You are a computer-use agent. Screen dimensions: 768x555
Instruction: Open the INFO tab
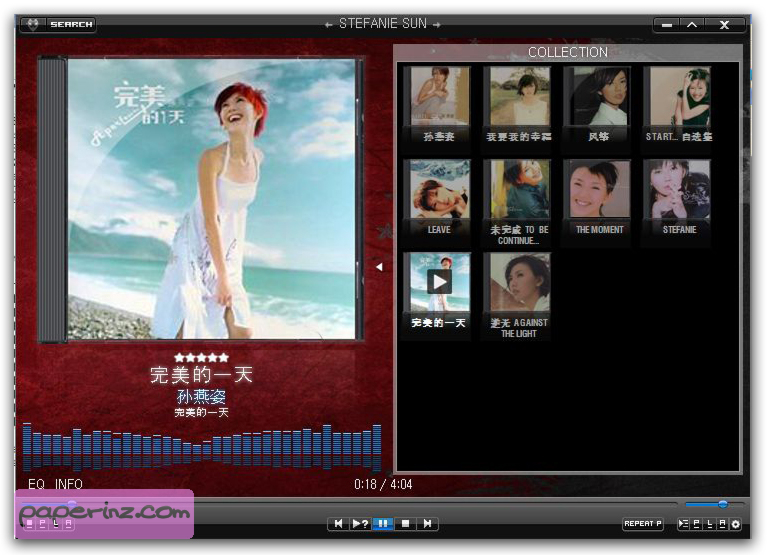(x=69, y=484)
